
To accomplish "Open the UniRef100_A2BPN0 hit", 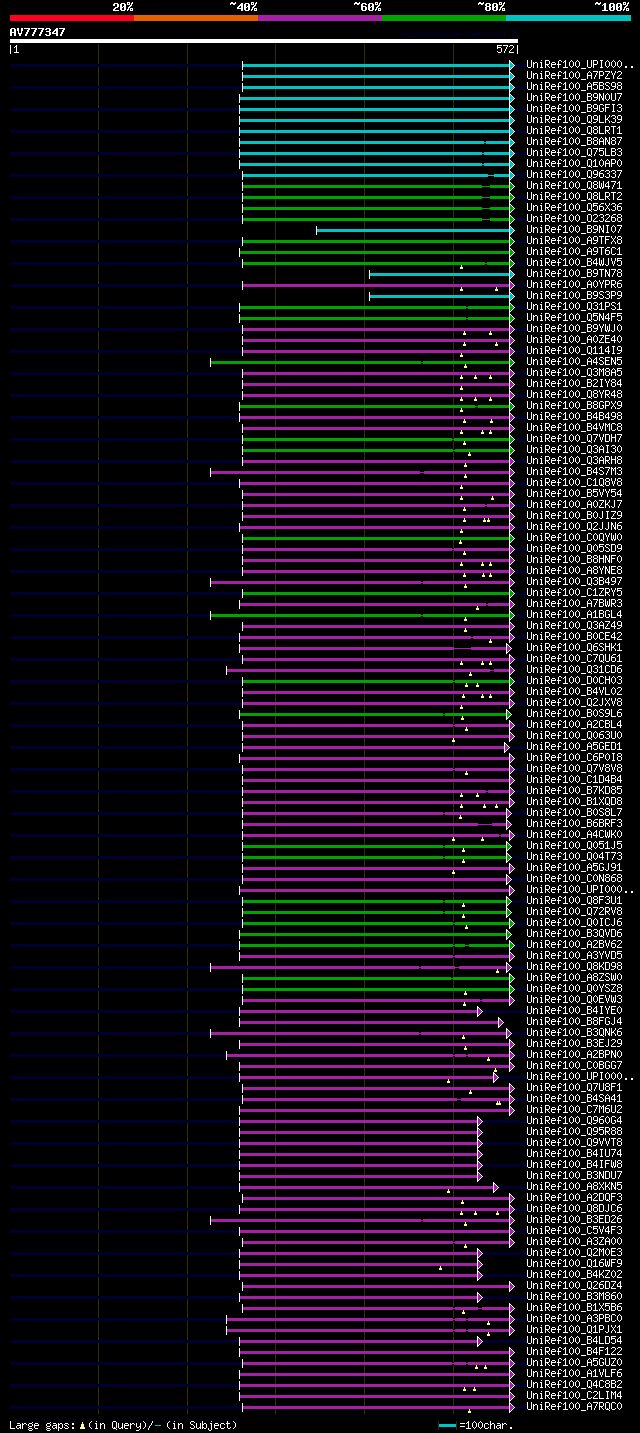I will point(574,1055).
